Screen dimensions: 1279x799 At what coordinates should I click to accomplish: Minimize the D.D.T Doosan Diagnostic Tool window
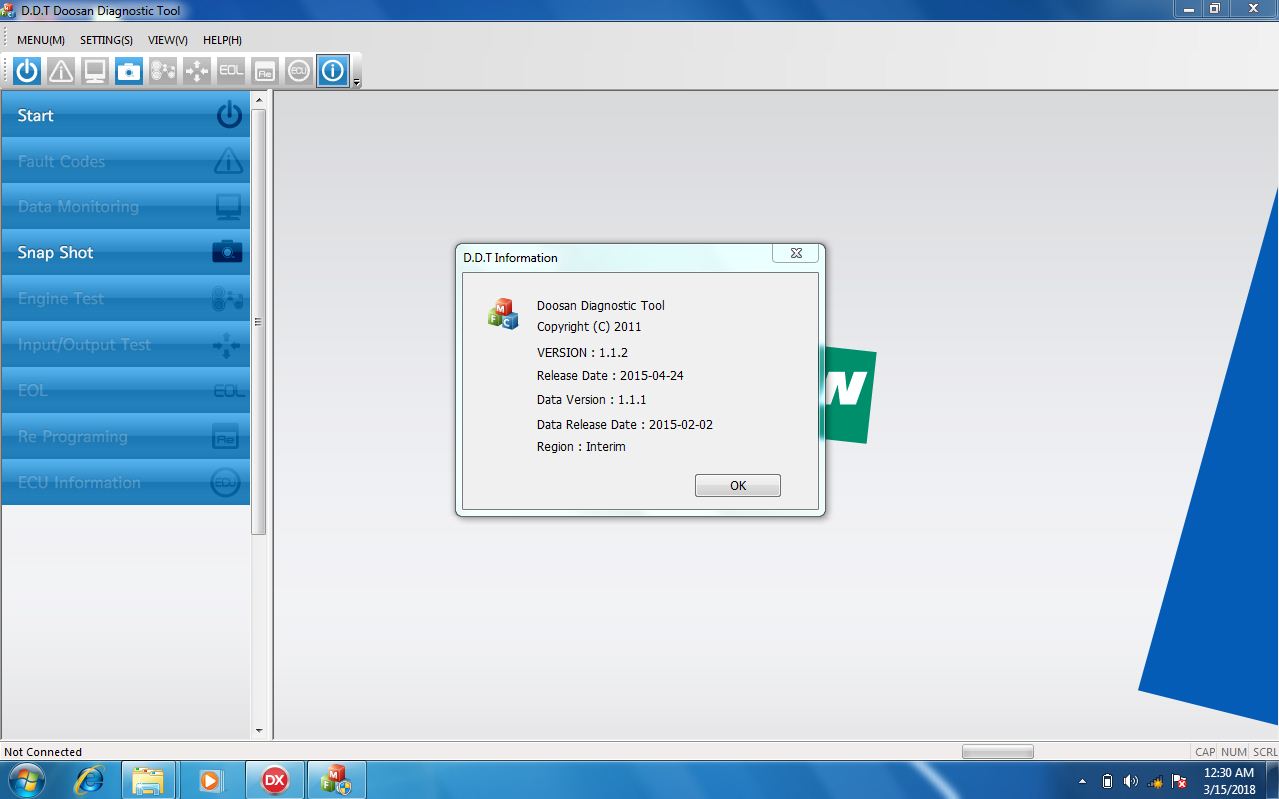coord(1188,9)
